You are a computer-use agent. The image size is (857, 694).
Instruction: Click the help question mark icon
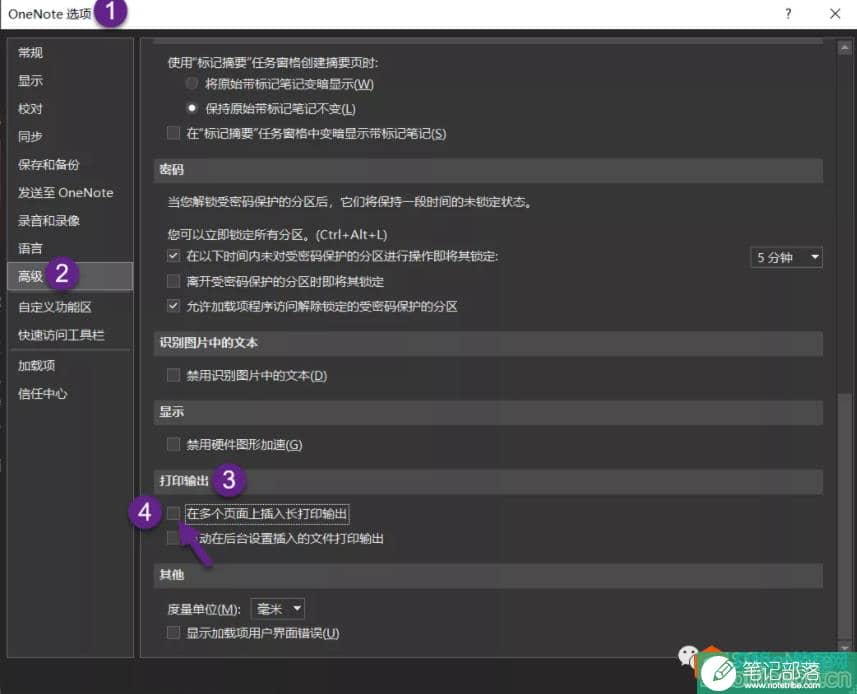point(788,14)
